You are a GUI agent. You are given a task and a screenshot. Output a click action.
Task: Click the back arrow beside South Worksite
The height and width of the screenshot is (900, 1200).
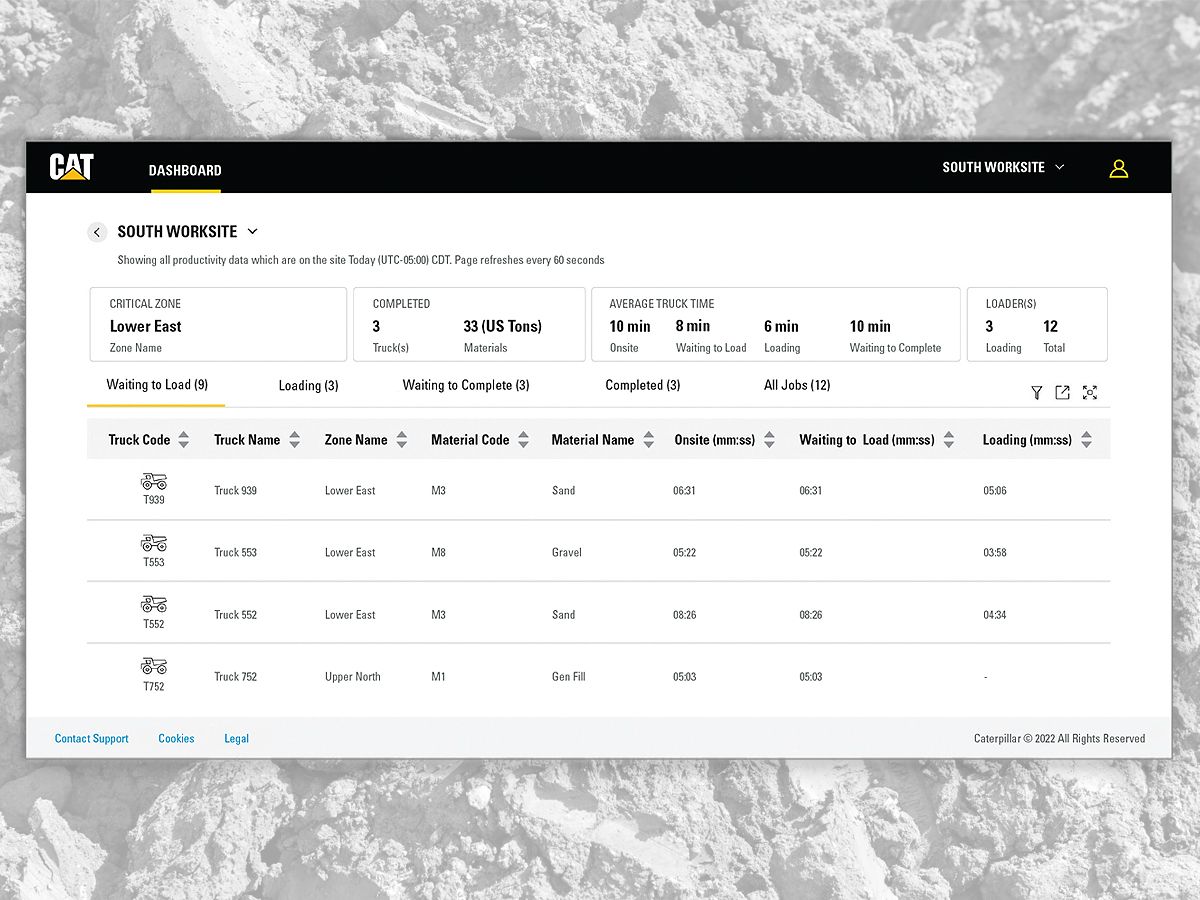(97, 232)
